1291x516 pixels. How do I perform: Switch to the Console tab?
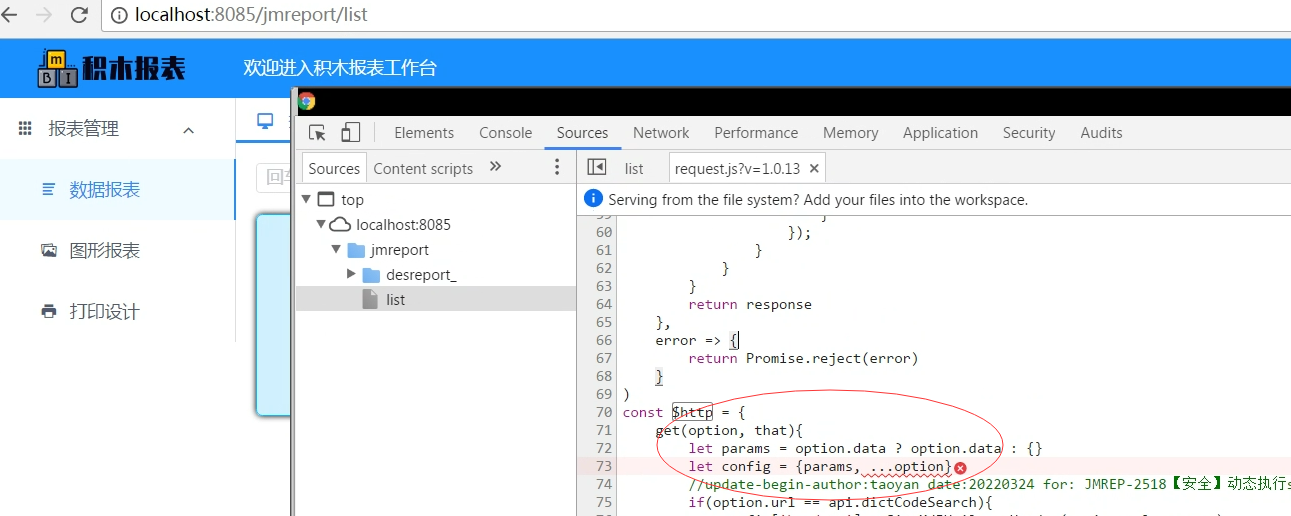(x=506, y=132)
